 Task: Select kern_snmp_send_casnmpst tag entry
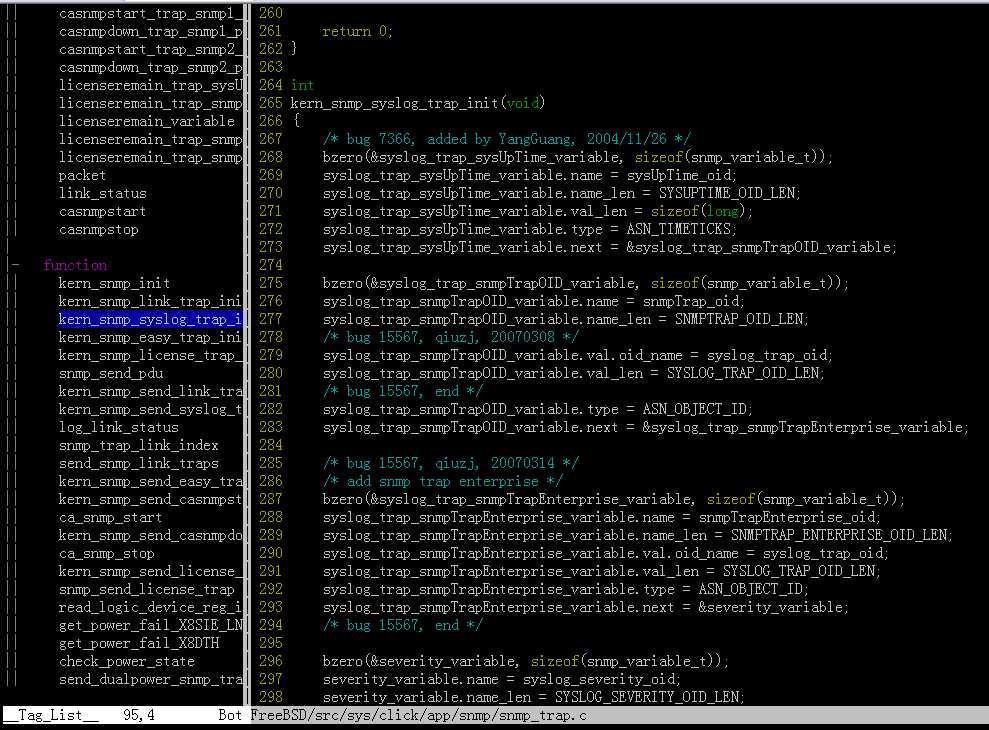150,499
